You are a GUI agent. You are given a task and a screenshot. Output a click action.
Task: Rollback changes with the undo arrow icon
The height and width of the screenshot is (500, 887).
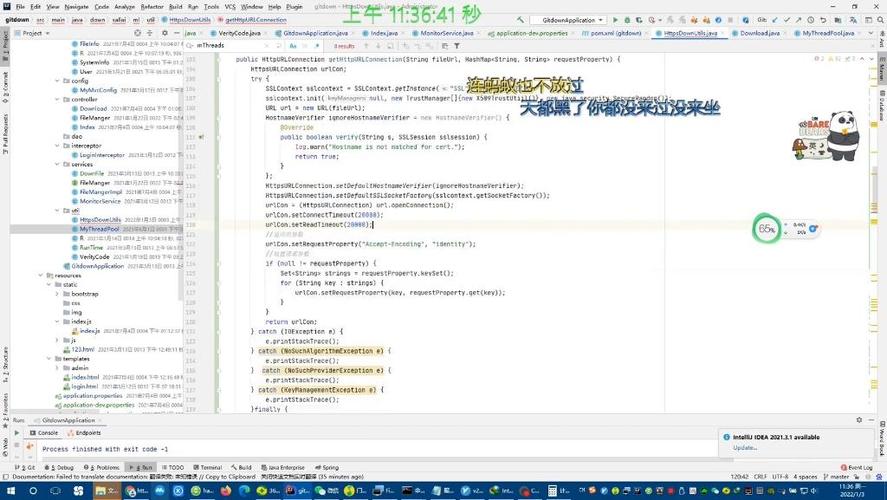[823, 20]
